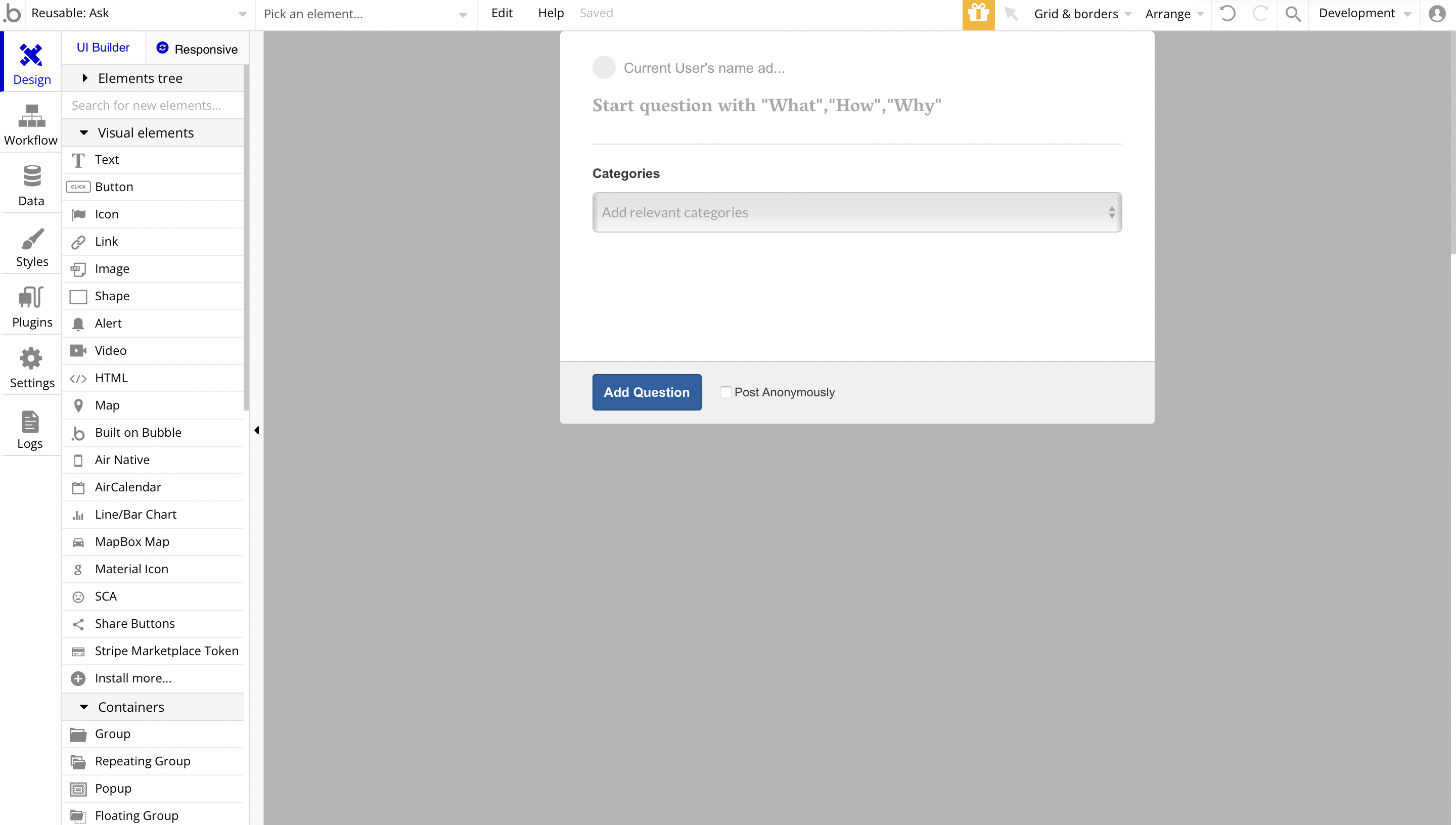Click Install more... in elements list
1456x825 pixels.
(x=132, y=678)
